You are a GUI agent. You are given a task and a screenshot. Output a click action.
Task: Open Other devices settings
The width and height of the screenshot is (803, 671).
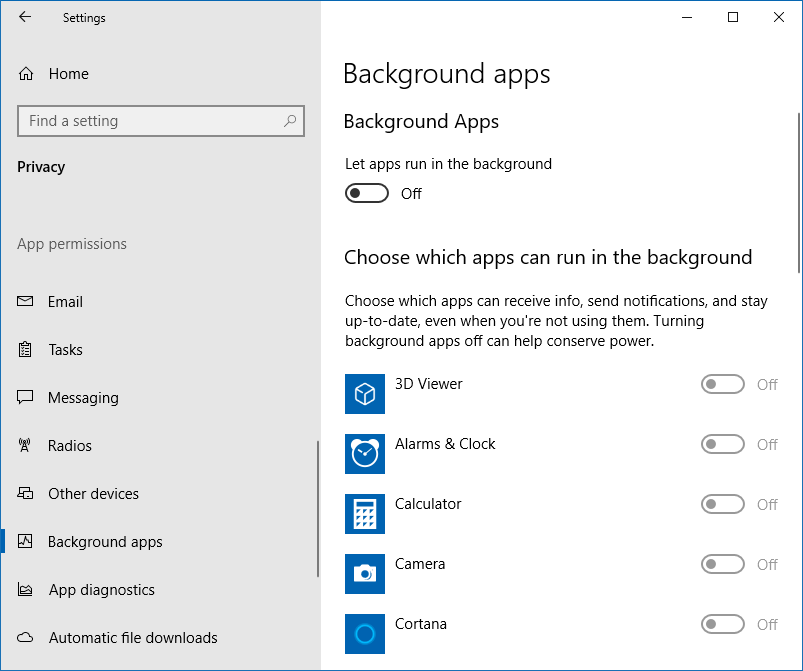93,494
